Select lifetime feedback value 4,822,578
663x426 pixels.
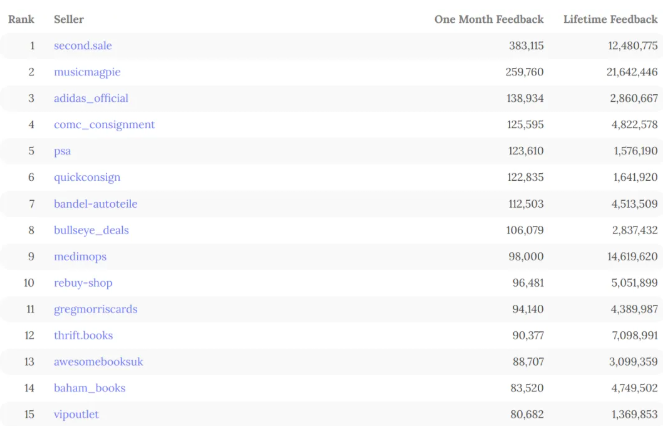pos(635,125)
